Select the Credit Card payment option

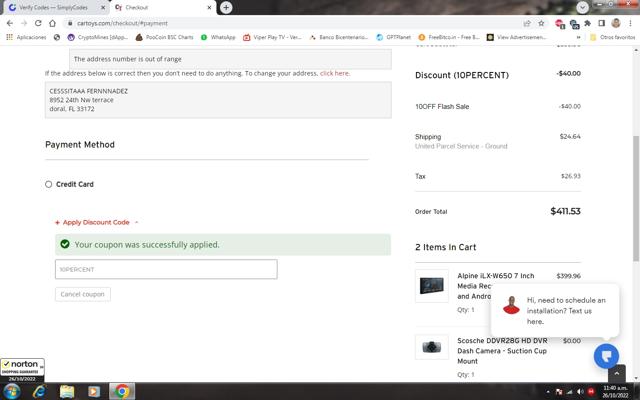49,184
